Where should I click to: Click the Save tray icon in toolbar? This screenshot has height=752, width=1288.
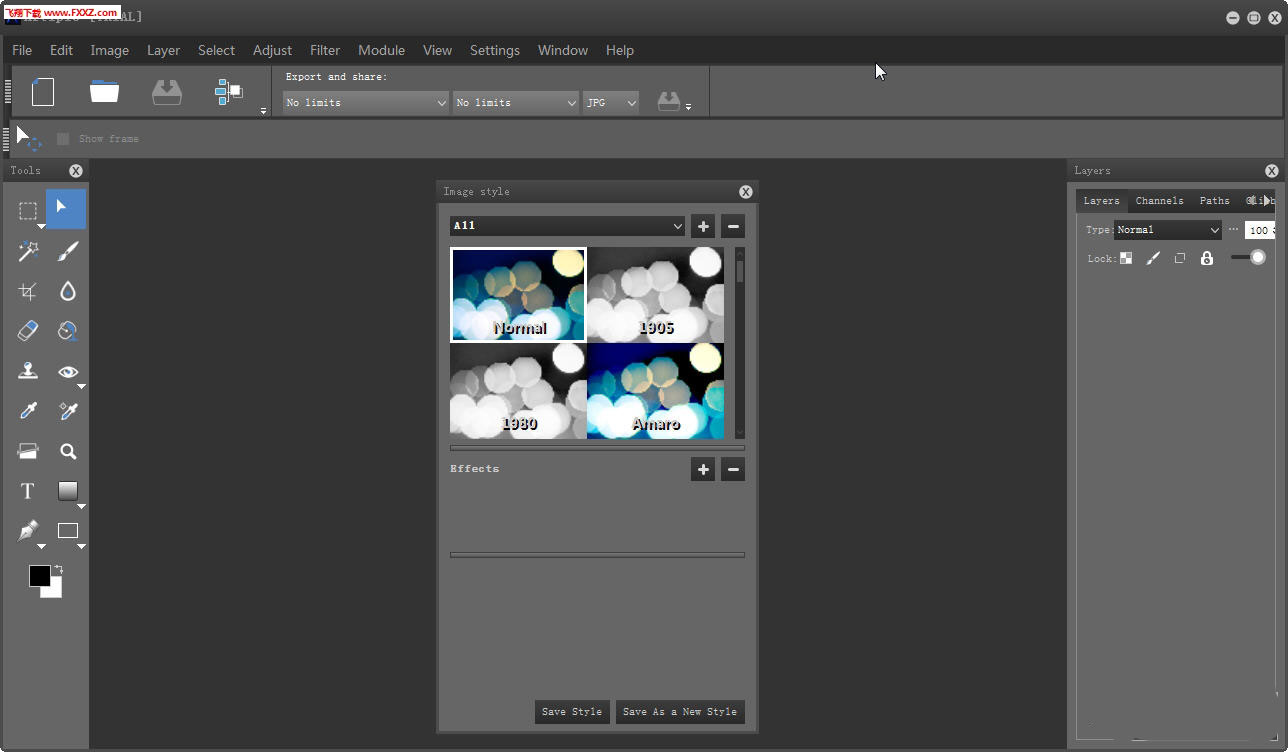[167, 92]
